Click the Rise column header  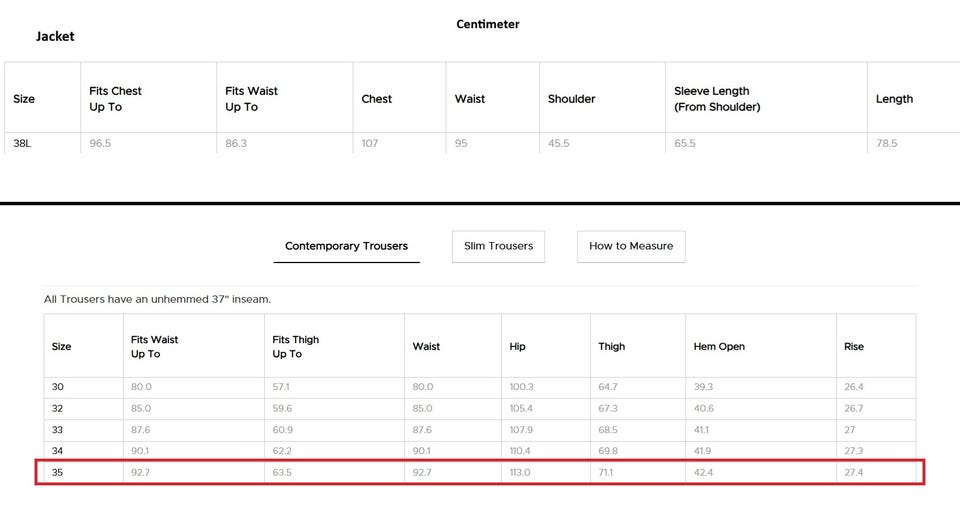click(854, 347)
